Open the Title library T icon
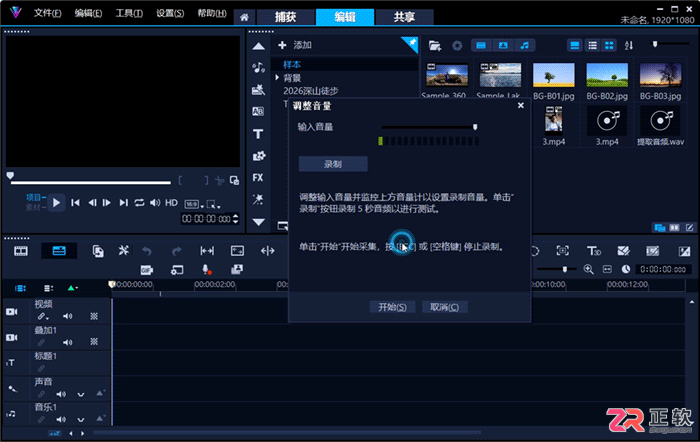The height and width of the screenshot is (442, 700). pos(258,134)
